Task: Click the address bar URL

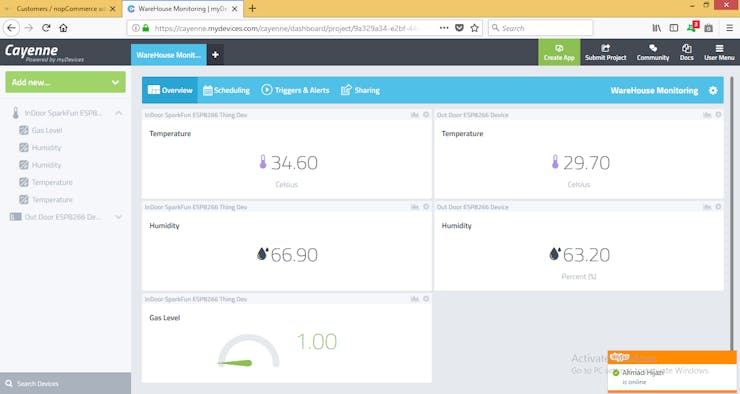Action: (x=286, y=28)
